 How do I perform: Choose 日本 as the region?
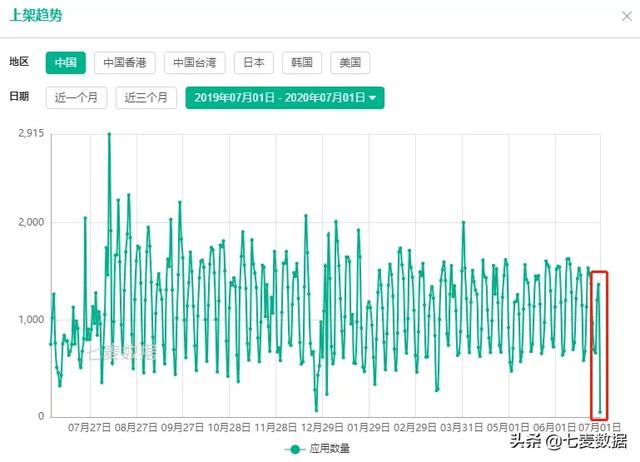pos(253,63)
